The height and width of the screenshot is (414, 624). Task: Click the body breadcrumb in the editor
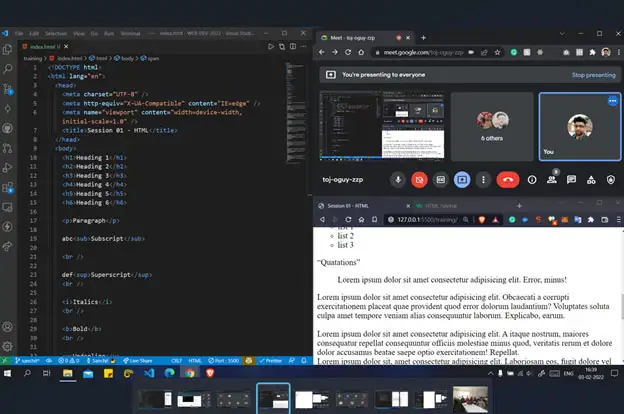pos(124,59)
